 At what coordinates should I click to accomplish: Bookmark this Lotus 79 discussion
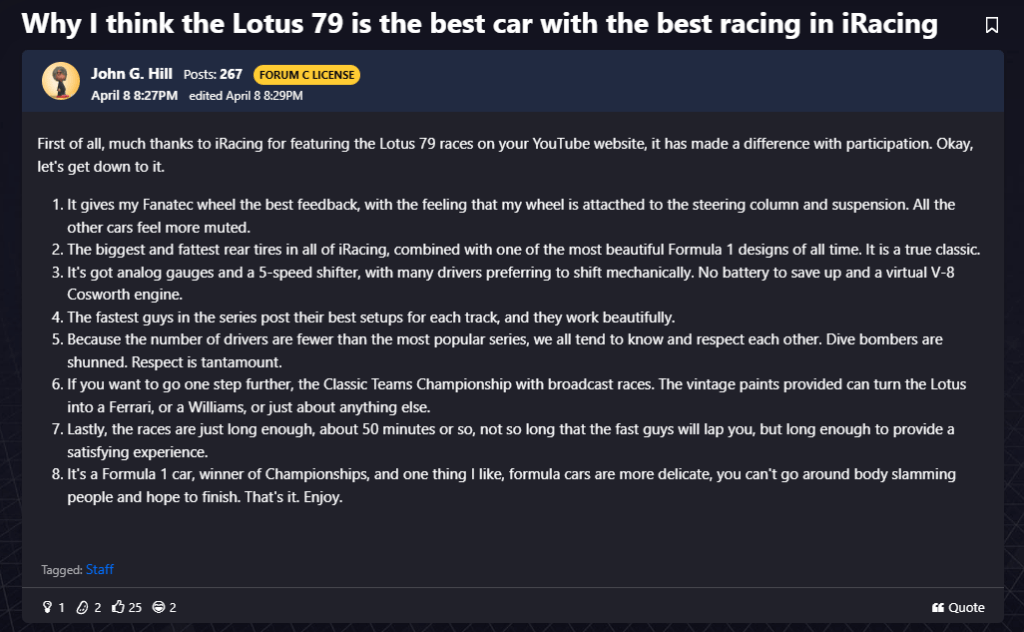[x=991, y=25]
